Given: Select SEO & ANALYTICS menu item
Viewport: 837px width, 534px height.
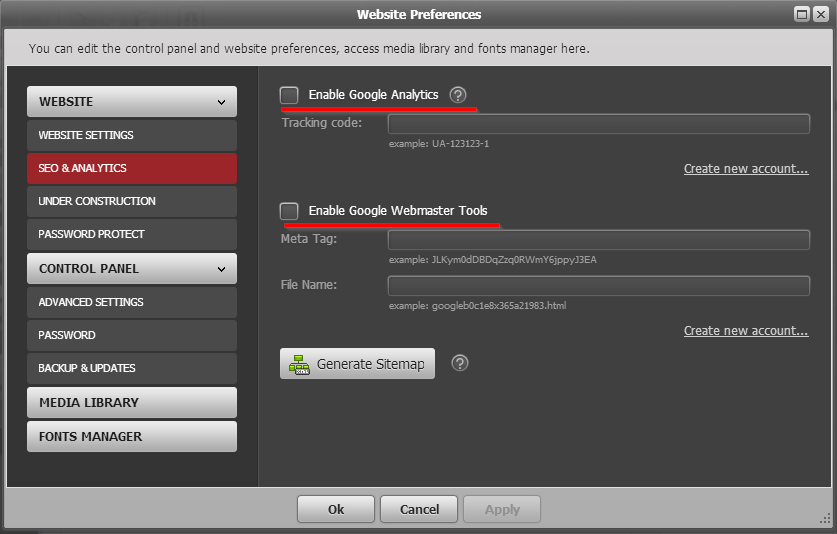Looking at the screenshot, I should (x=132, y=168).
